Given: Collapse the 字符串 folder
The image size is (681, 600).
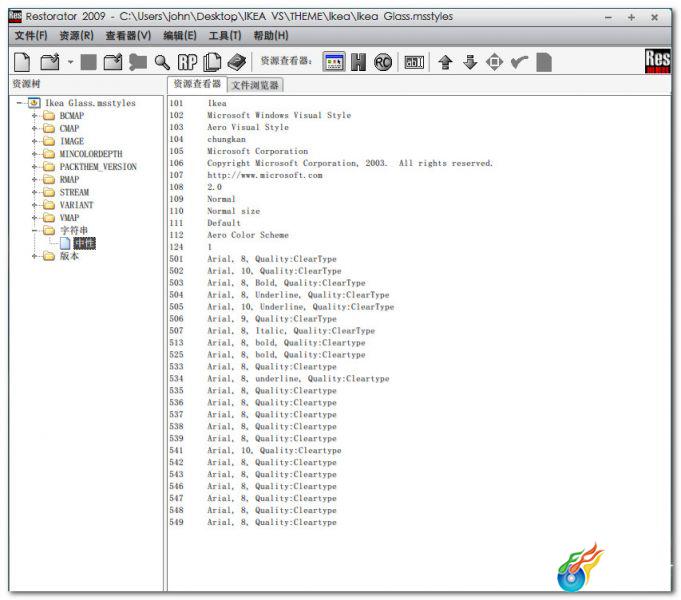Looking at the screenshot, I should pyautogui.click(x=34, y=230).
